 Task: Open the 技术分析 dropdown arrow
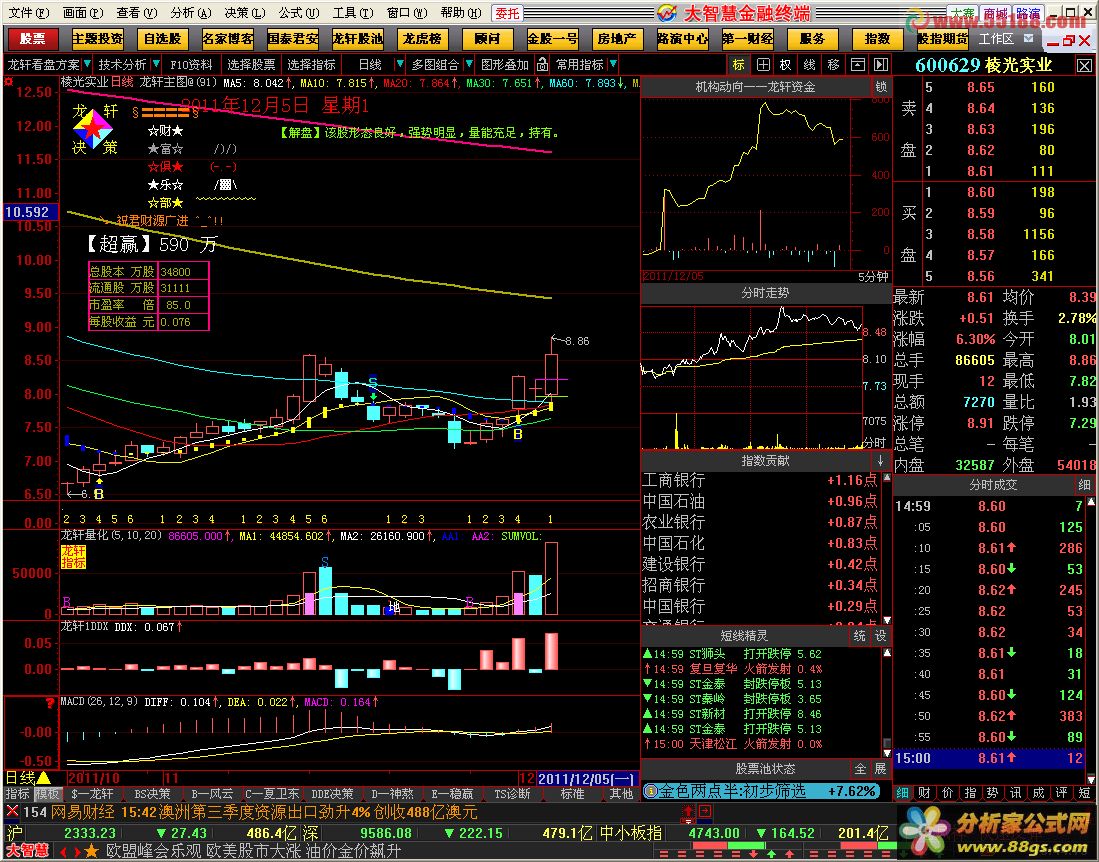[156, 64]
